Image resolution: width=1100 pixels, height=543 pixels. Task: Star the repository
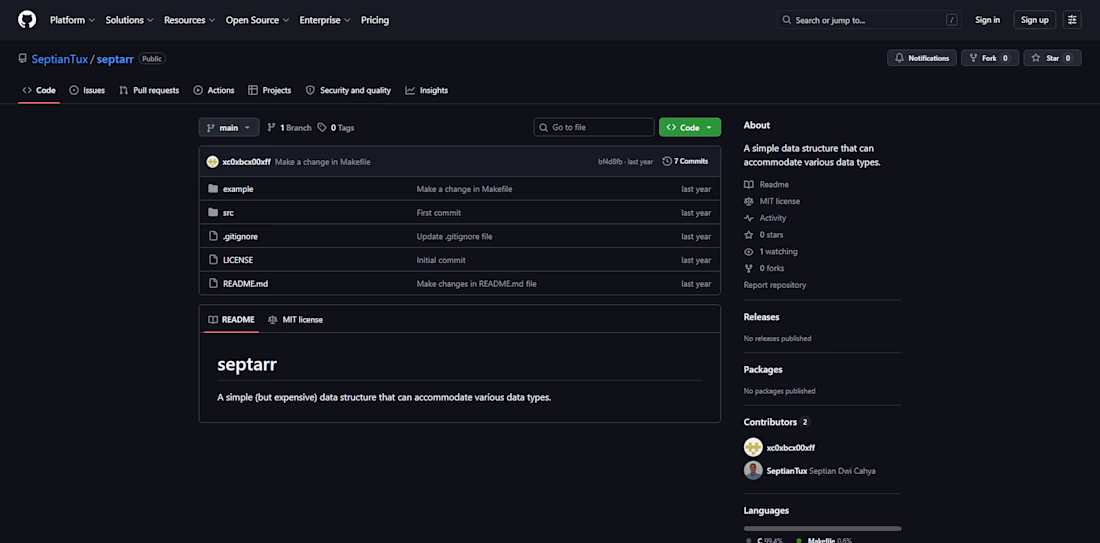pyautogui.click(x=1052, y=58)
